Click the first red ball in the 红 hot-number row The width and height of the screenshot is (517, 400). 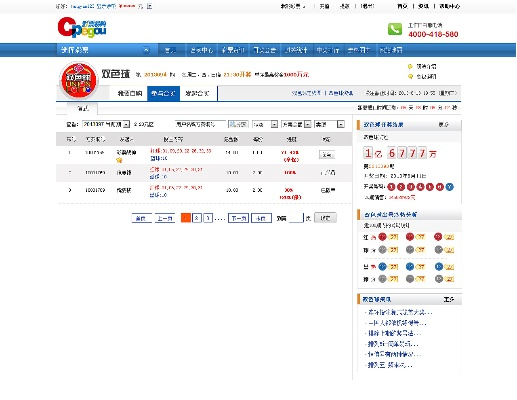tap(382, 237)
